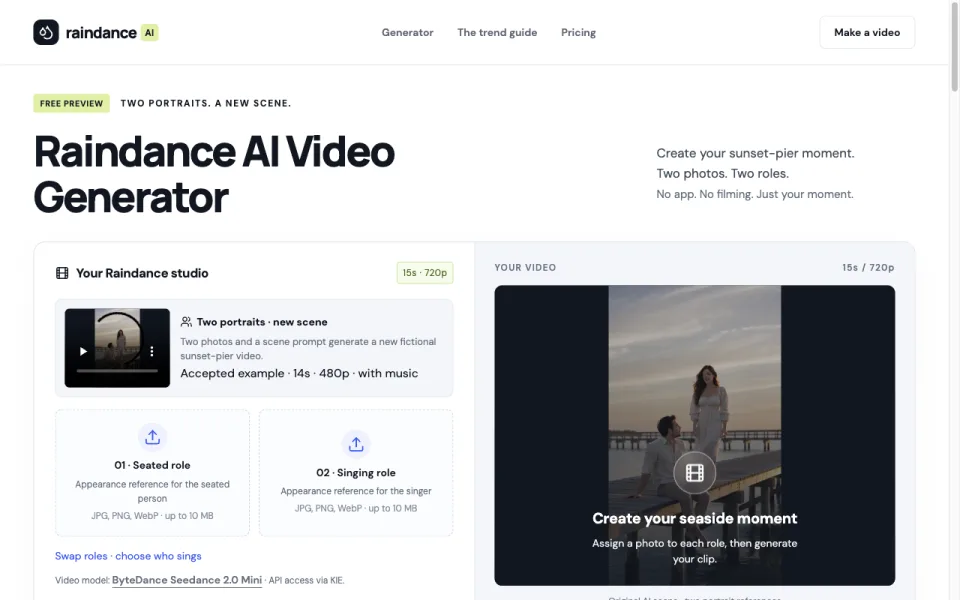Click Accepted example · 14s · 480p text
Viewport: 960px width, 600px height.
click(x=299, y=373)
